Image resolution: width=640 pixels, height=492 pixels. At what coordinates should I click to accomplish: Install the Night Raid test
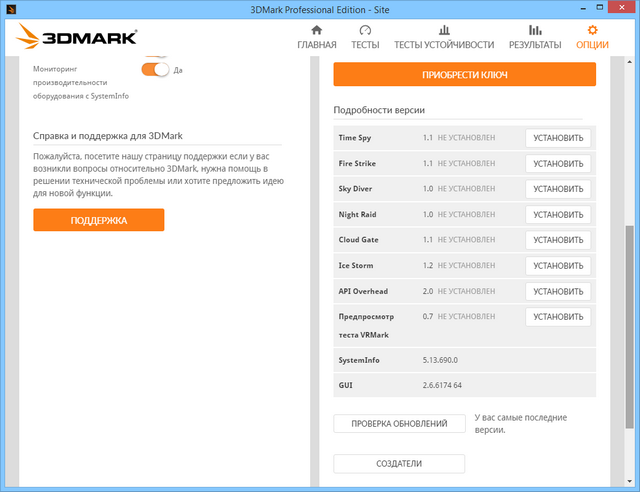[x=558, y=214]
